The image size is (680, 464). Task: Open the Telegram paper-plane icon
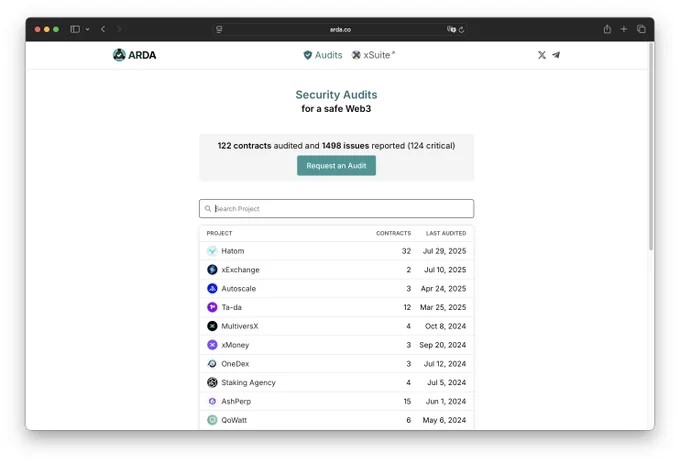coord(556,55)
